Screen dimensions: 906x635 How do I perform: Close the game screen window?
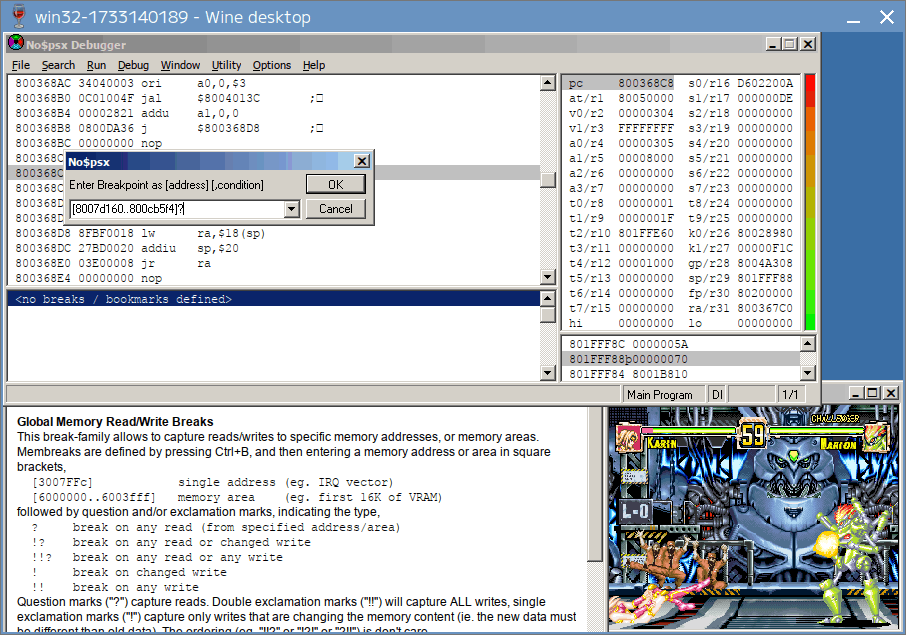click(890, 393)
